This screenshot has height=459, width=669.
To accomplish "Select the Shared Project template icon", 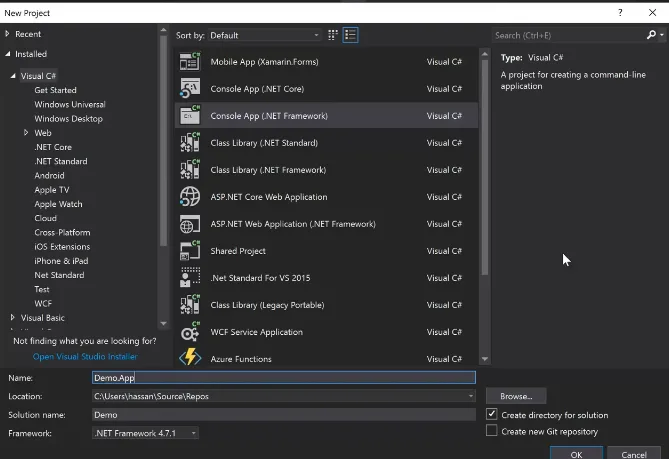I will [x=190, y=250].
